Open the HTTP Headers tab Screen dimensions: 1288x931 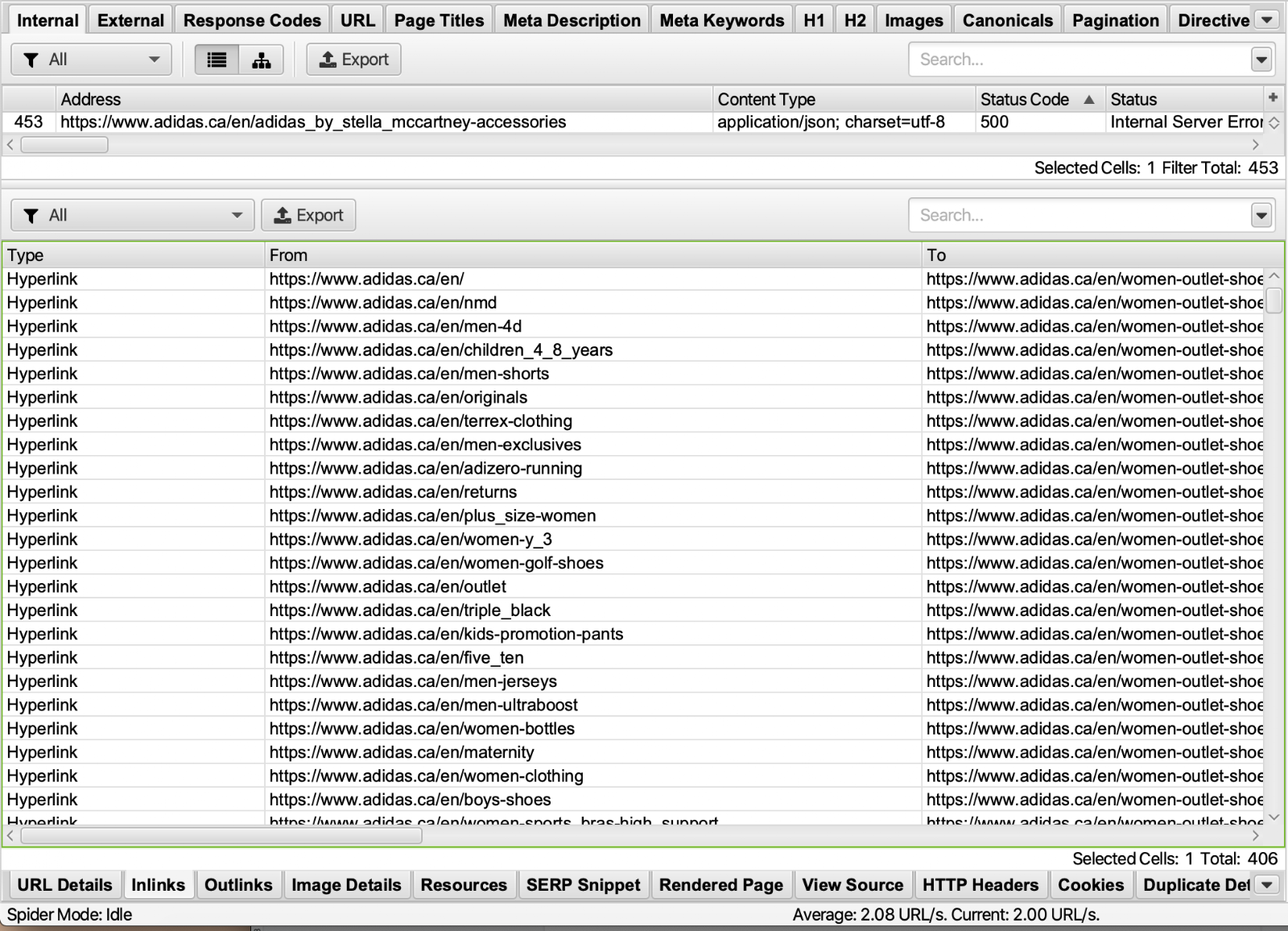coord(980,885)
